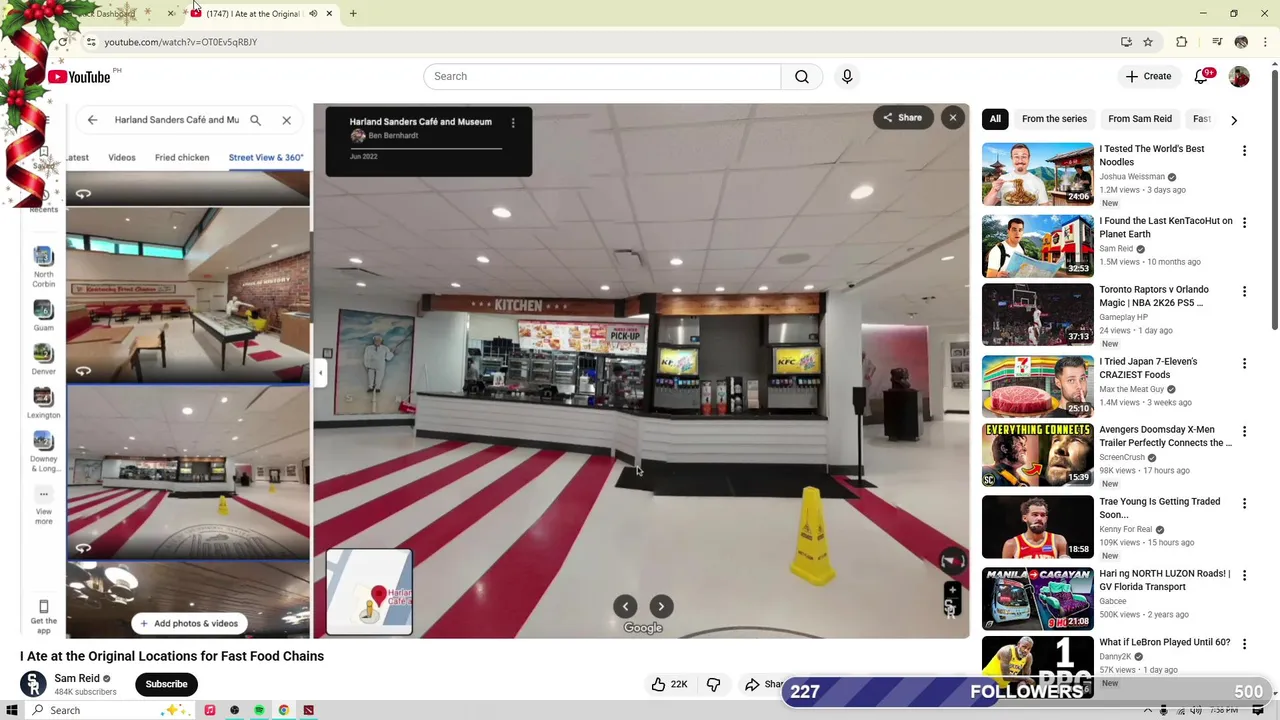This screenshot has height=720, width=1280.
Task: Bookmark this page with the star icon
Action: (1148, 42)
